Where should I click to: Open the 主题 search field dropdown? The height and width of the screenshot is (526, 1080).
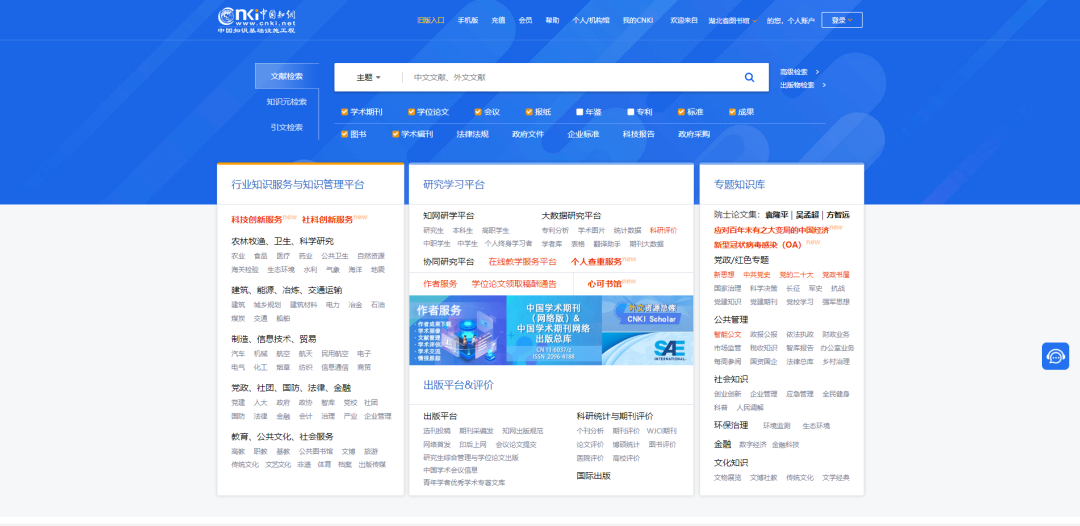(x=368, y=77)
